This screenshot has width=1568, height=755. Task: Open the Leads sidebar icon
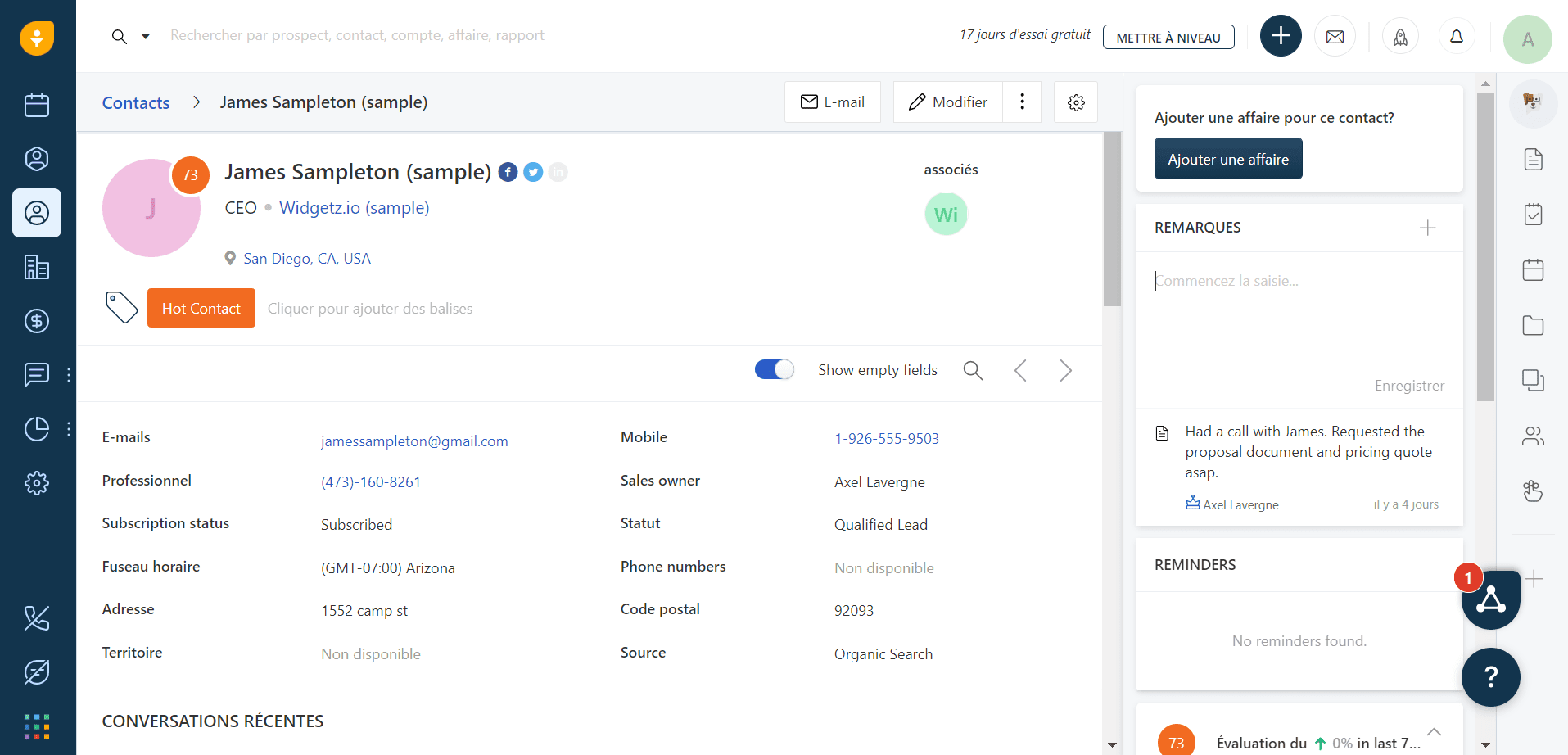(x=37, y=159)
